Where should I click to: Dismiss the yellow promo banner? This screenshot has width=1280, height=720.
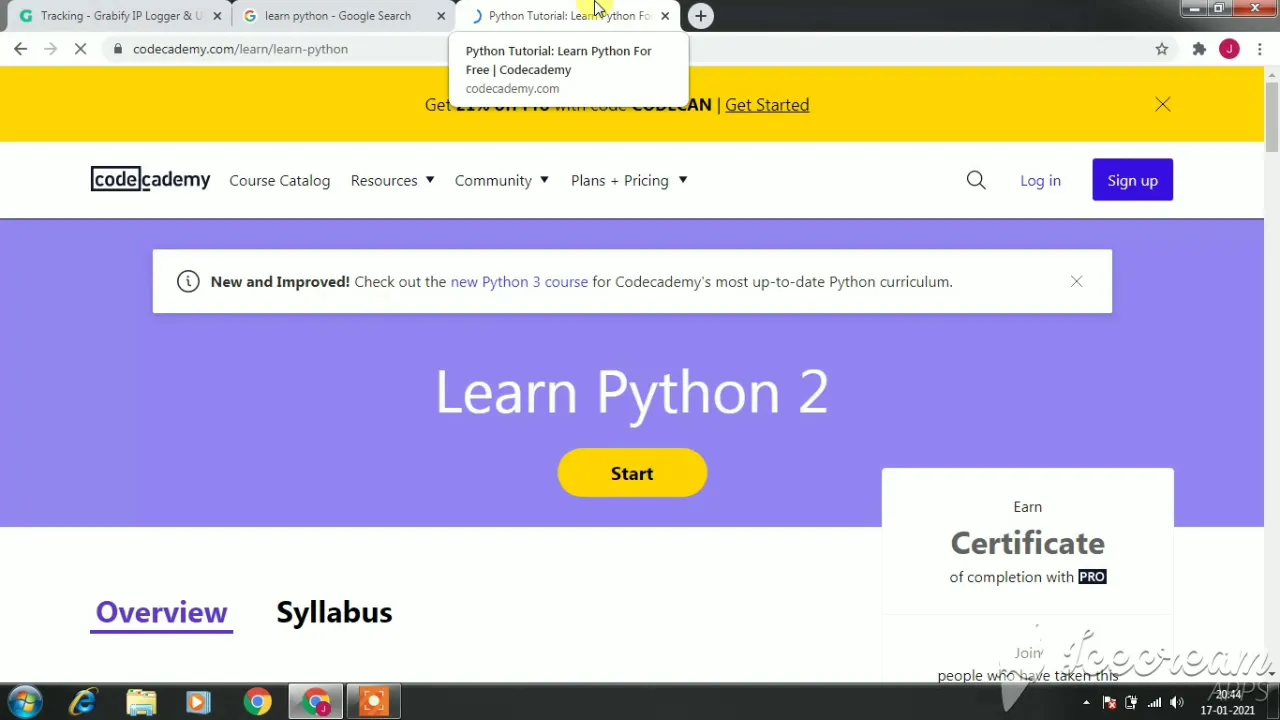[x=1162, y=104]
